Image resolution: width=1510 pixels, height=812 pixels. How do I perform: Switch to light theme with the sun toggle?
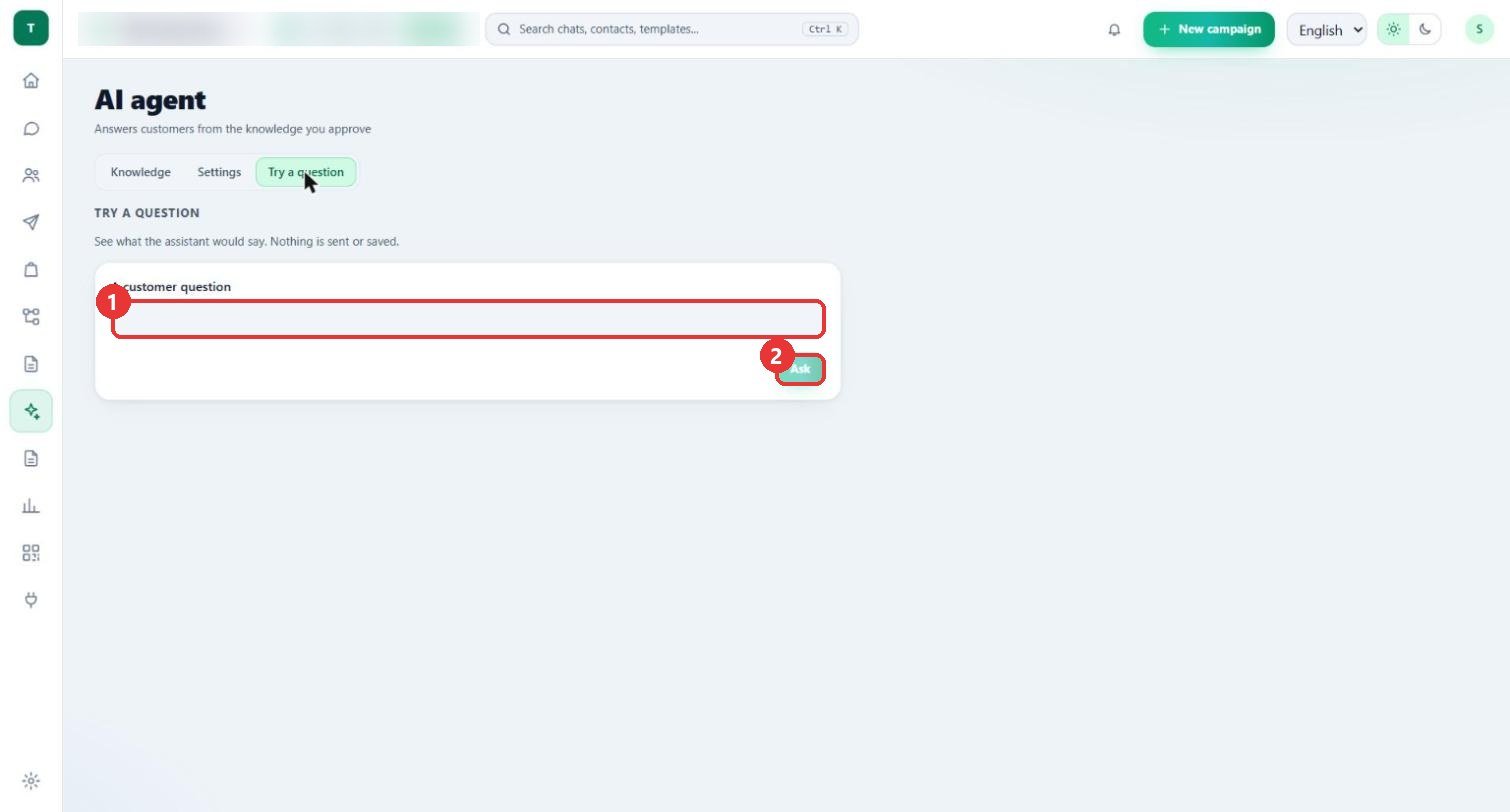click(x=1393, y=29)
